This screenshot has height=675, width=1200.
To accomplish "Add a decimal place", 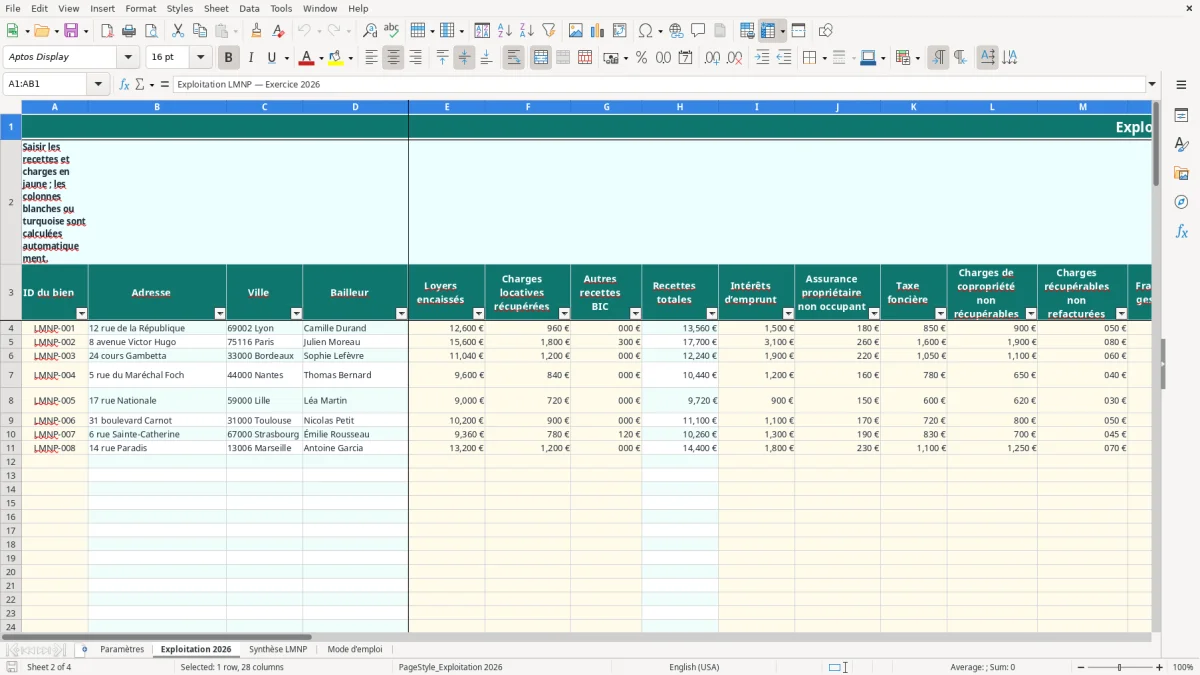I will tap(712, 58).
